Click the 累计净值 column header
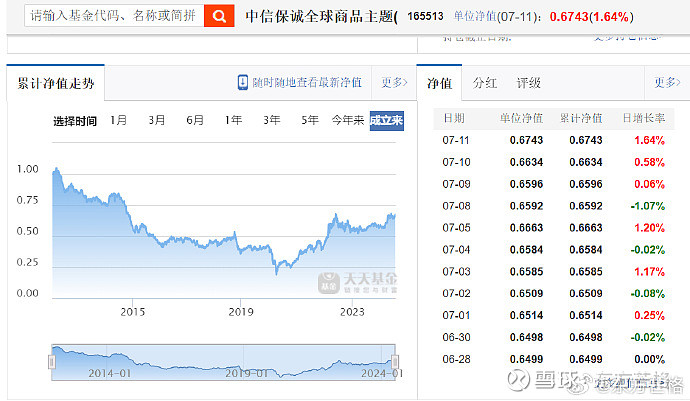 [581, 118]
